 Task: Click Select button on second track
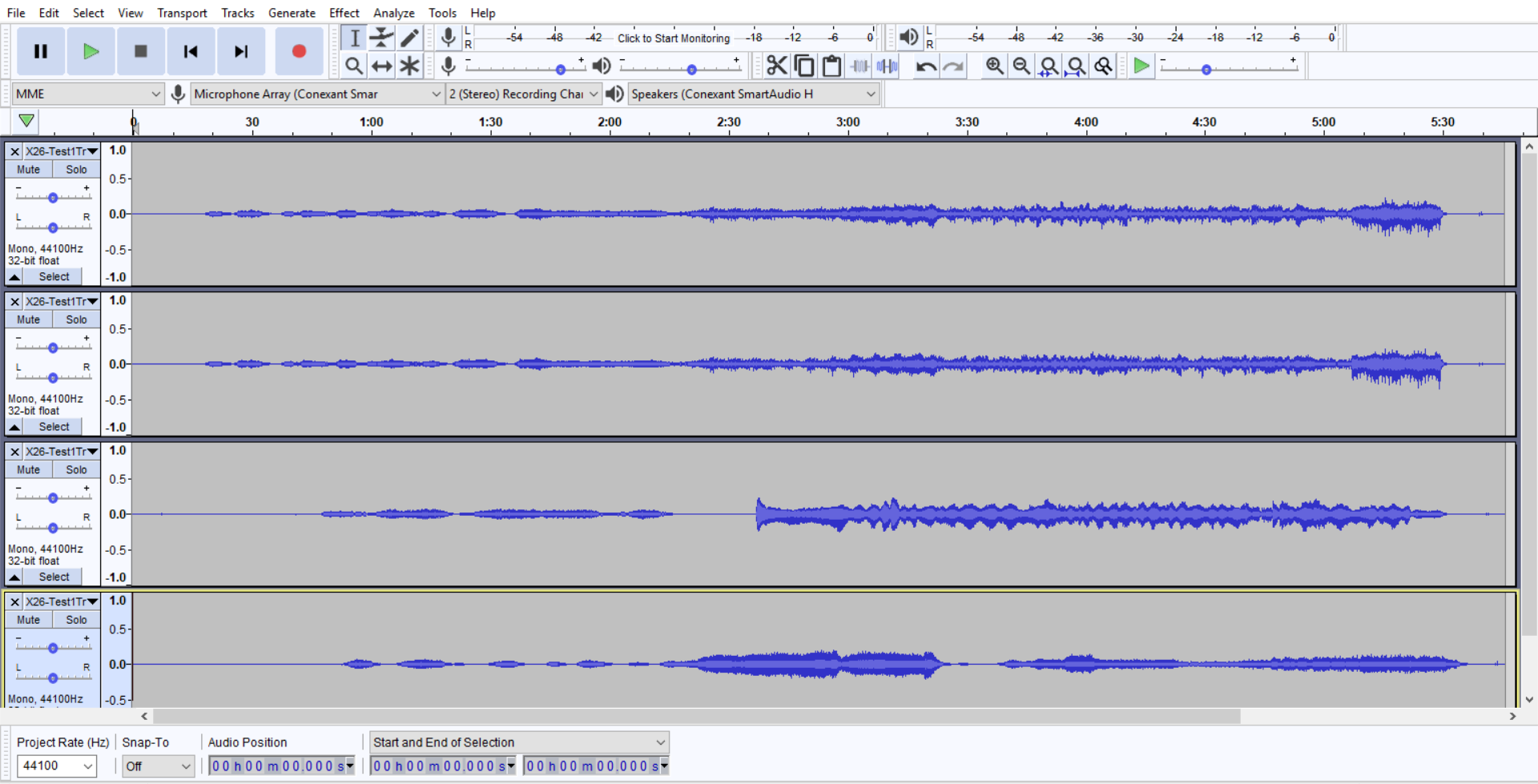point(54,427)
